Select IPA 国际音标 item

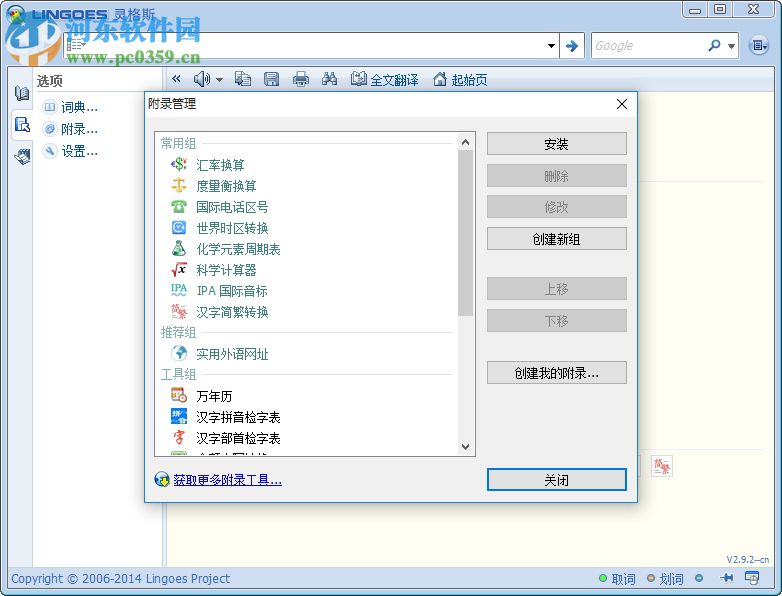pyautogui.click(x=232, y=291)
